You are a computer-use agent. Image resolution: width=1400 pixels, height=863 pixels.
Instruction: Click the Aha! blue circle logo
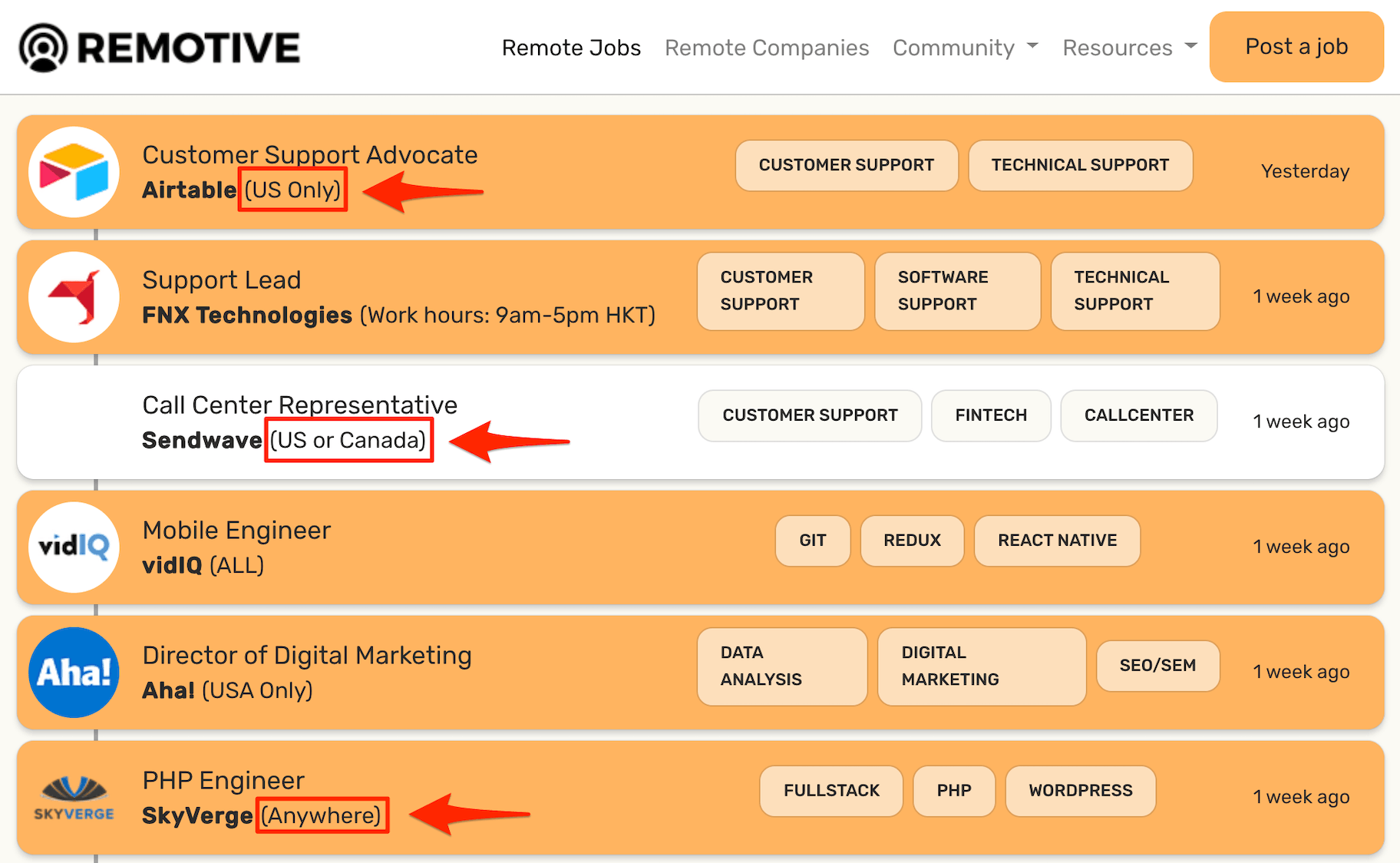tap(74, 672)
